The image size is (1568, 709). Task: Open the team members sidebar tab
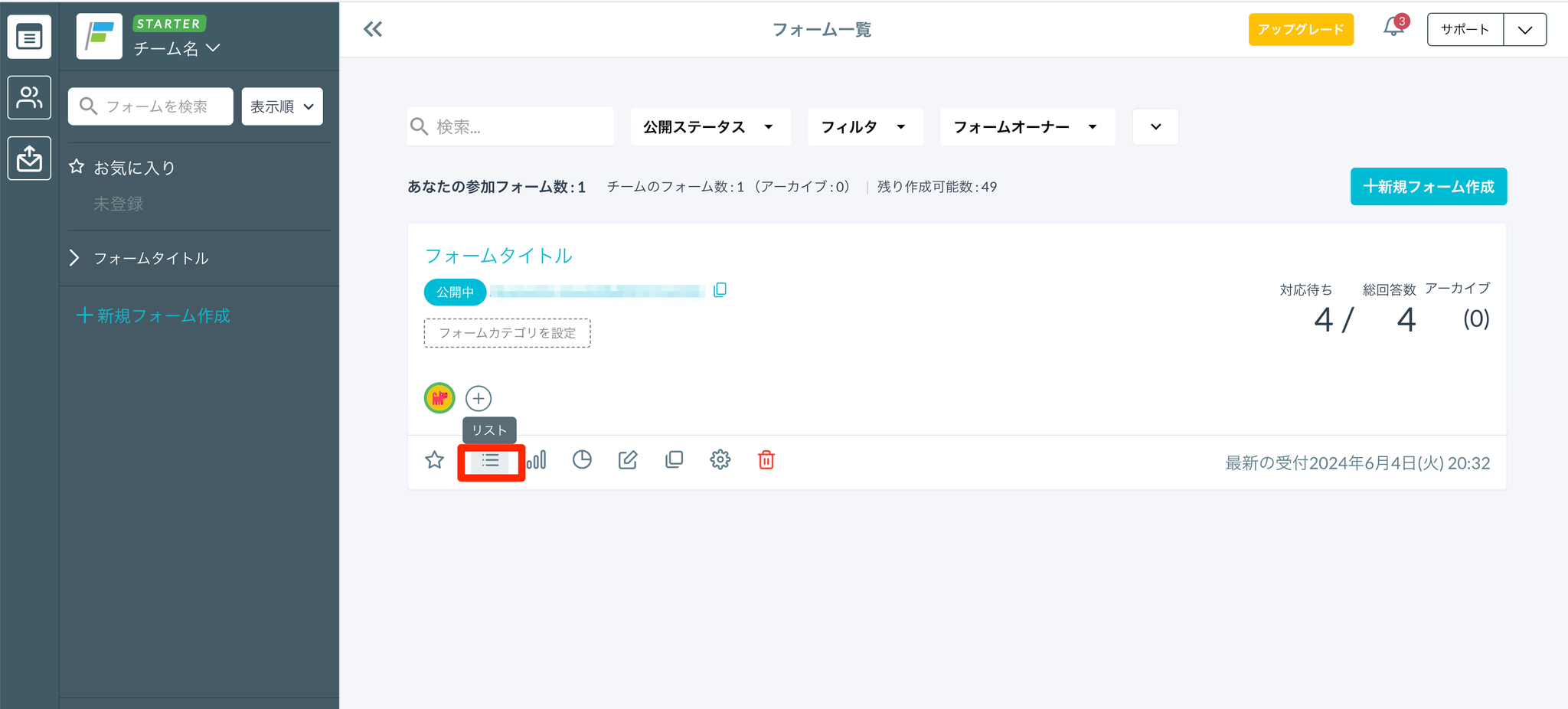coord(29,97)
